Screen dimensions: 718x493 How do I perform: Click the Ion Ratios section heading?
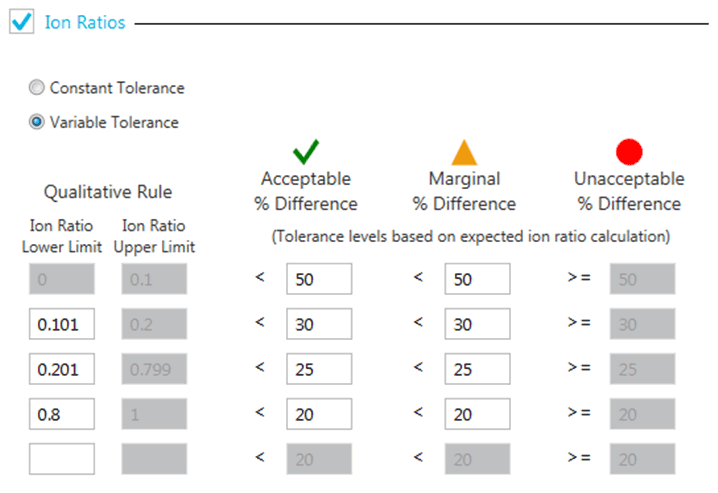(85, 21)
